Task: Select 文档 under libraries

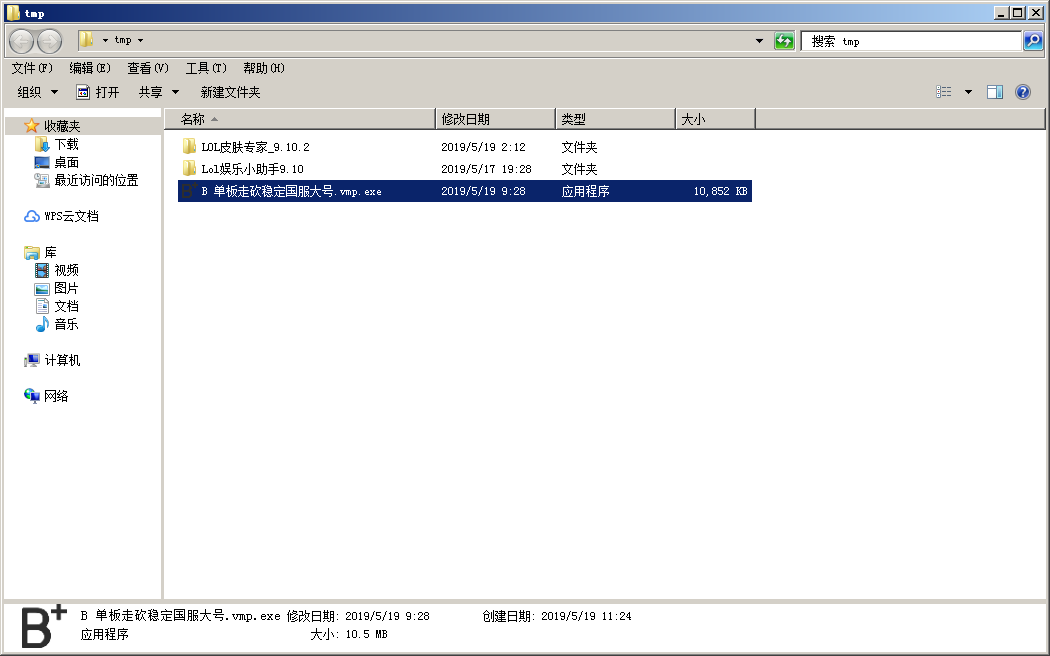Action: click(66, 306)
